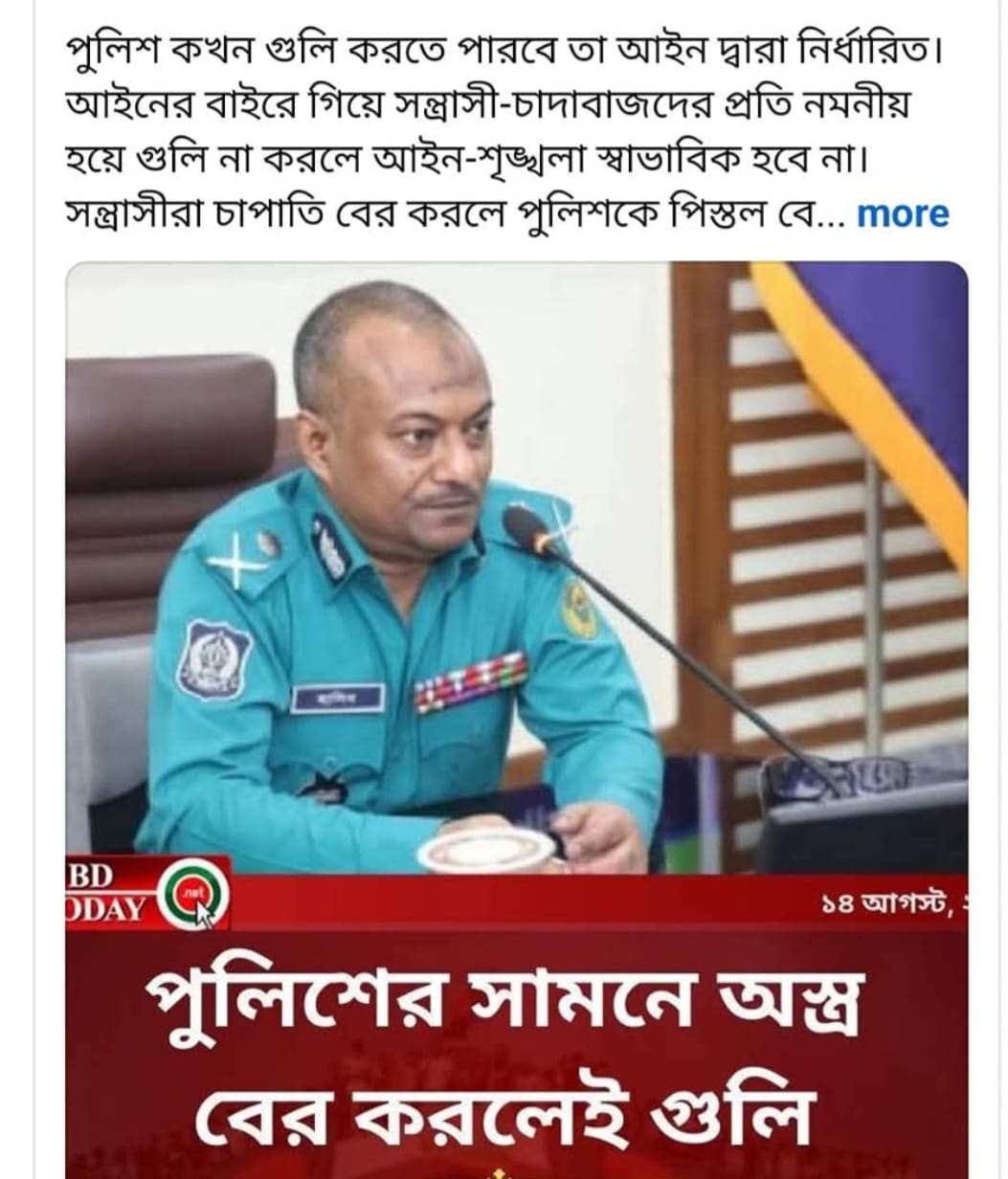Click third post line starting 'হয়ে গুলি না'
1008x1179 pixels.
click(x=464, y=156)
